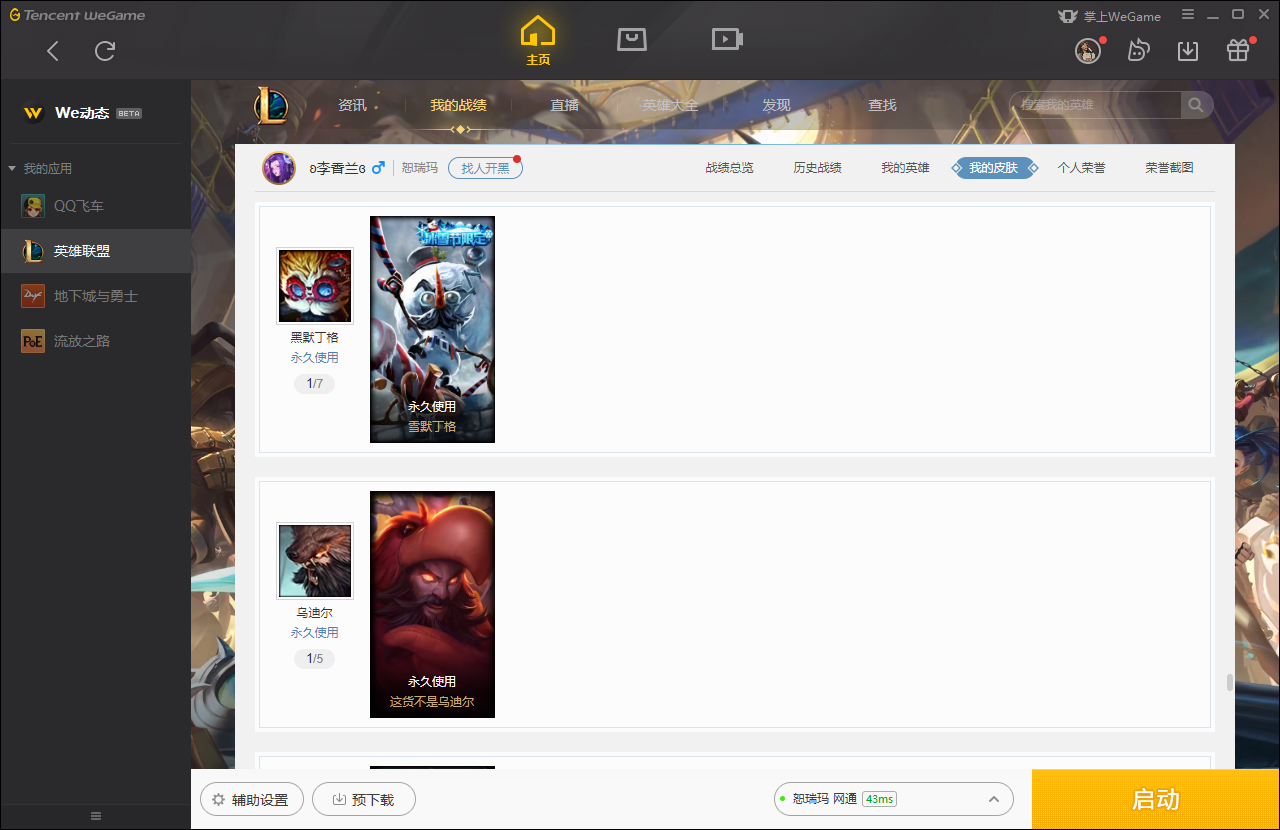Open the 我的战绩 tab
The image size is (1280, 830).
pyautogui.click(x=459, y=105)
